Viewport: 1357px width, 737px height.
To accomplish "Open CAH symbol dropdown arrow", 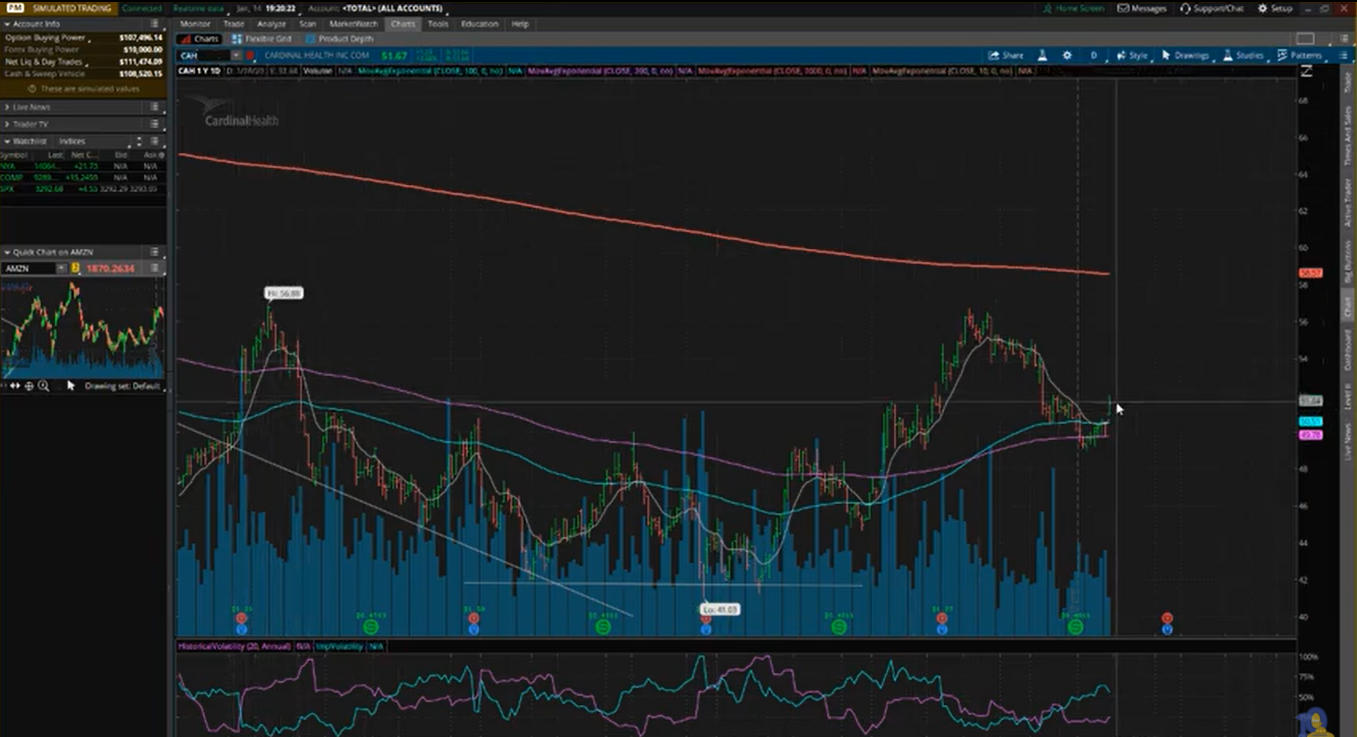I will tap(236, 56).
